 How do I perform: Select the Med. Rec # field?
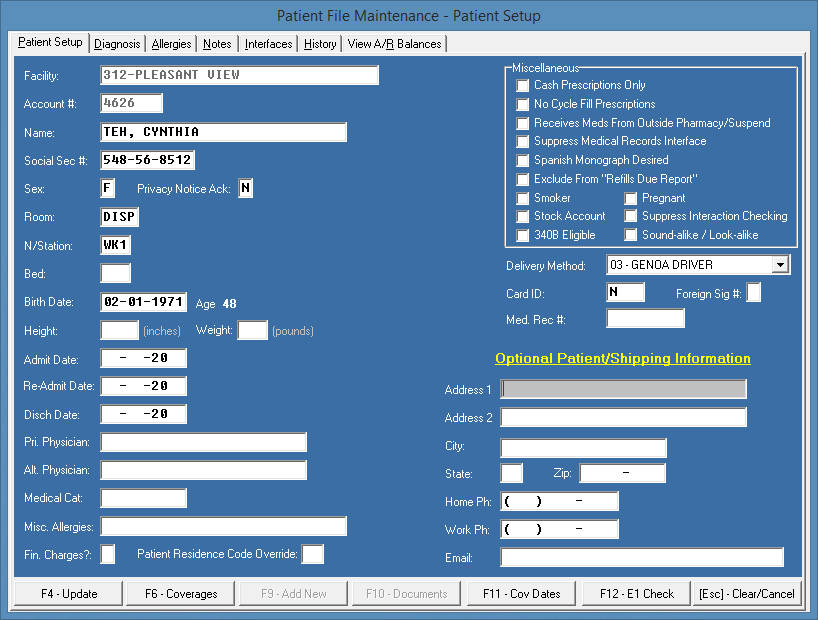tap(645, 319)
